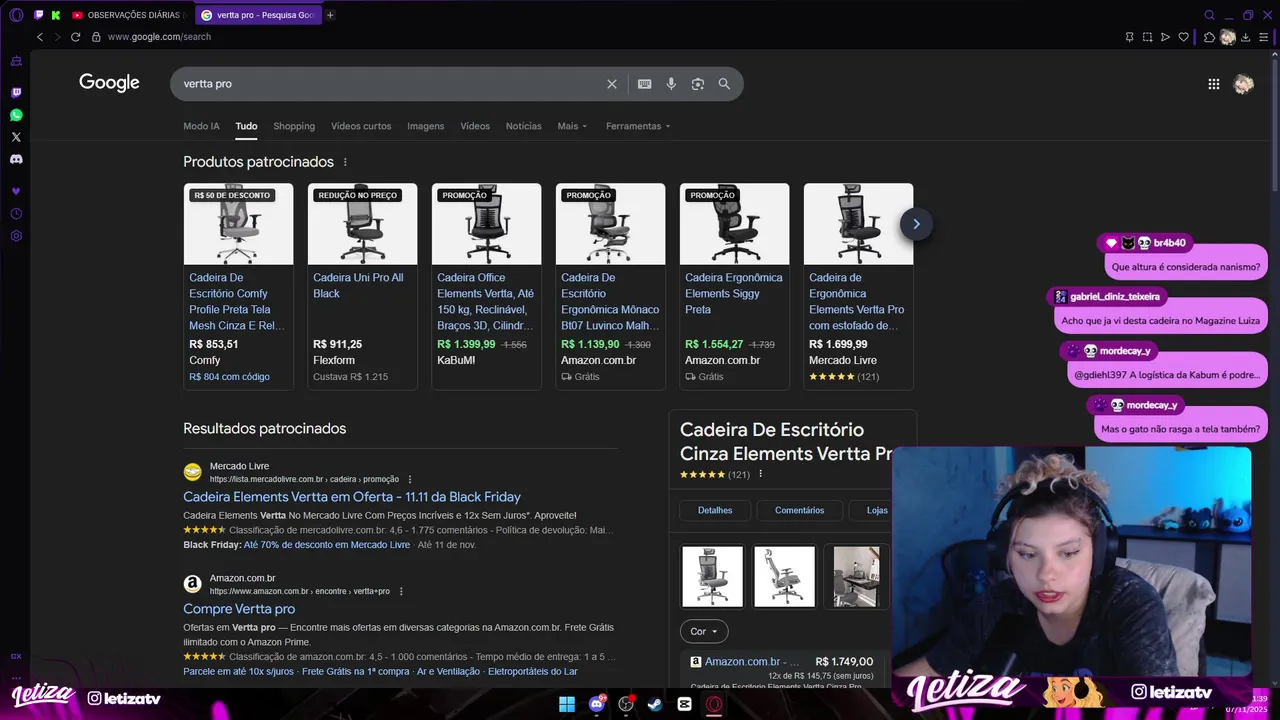Clear the Google search box
Viewport: 1280px width, 720px height.
pyautogui.click(x=612, y=84)
